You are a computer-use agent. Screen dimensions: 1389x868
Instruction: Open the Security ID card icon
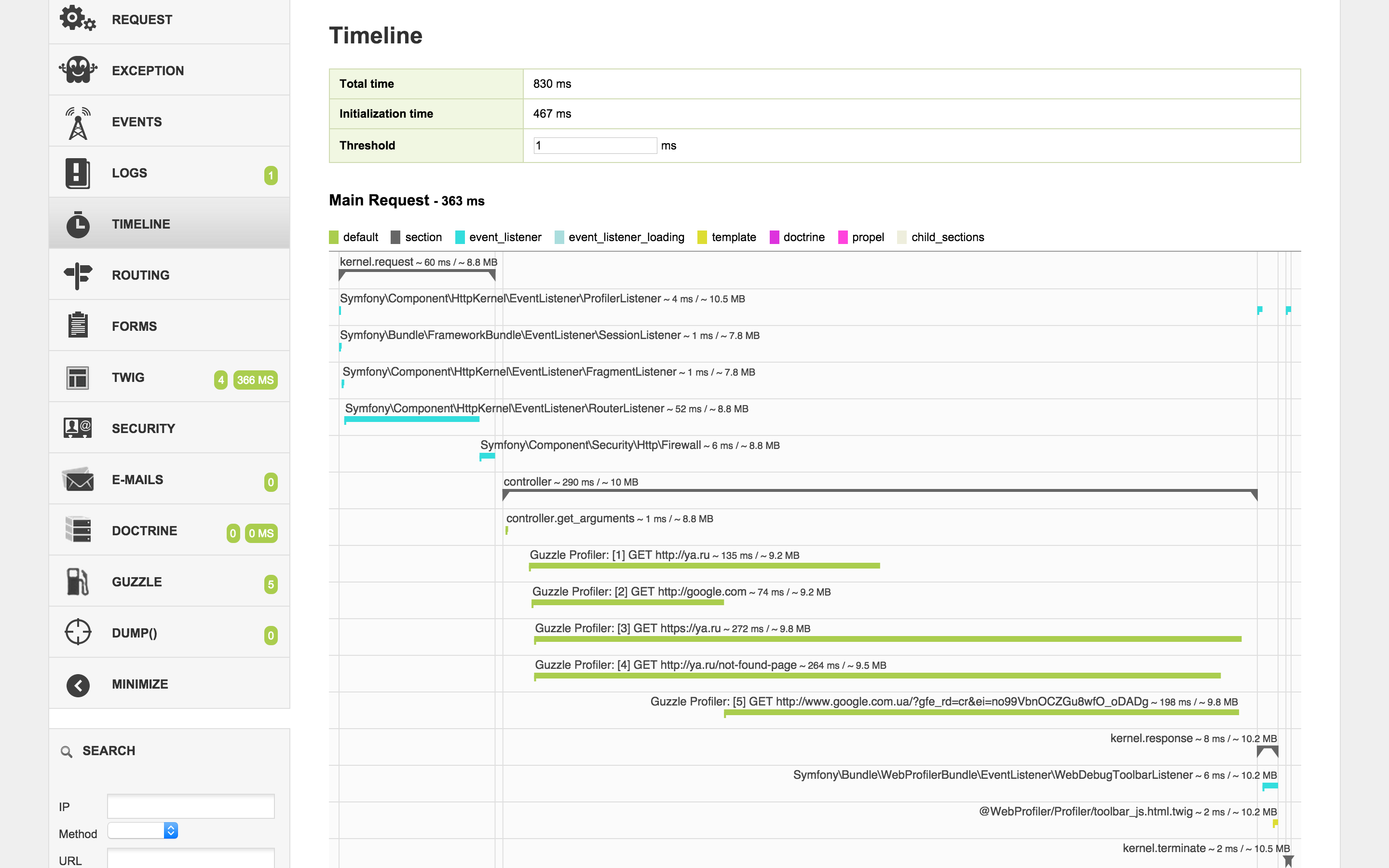[x=78, y=428]
